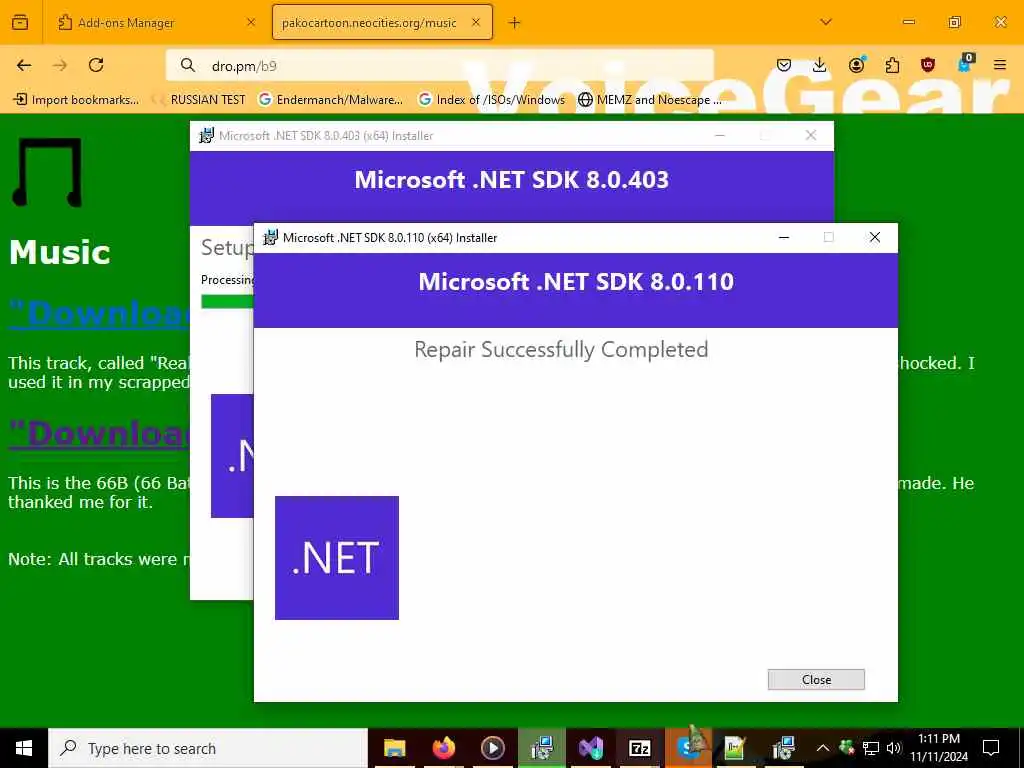The image size is (1024, 768).
Task: Click the active highlighted installer taskbar icon
Action: point(542,748)
